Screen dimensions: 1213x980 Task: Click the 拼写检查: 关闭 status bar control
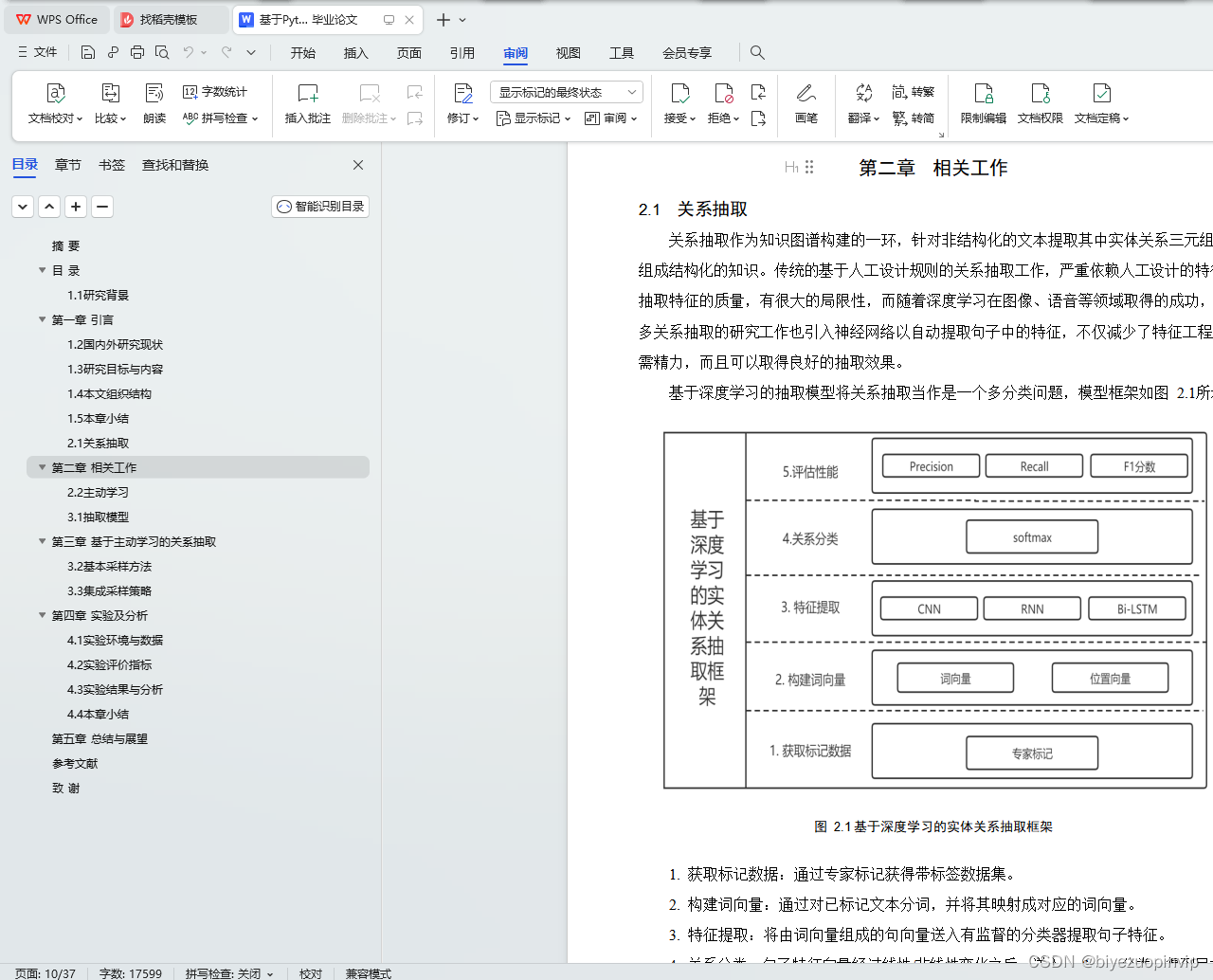(x=229, y=973)
